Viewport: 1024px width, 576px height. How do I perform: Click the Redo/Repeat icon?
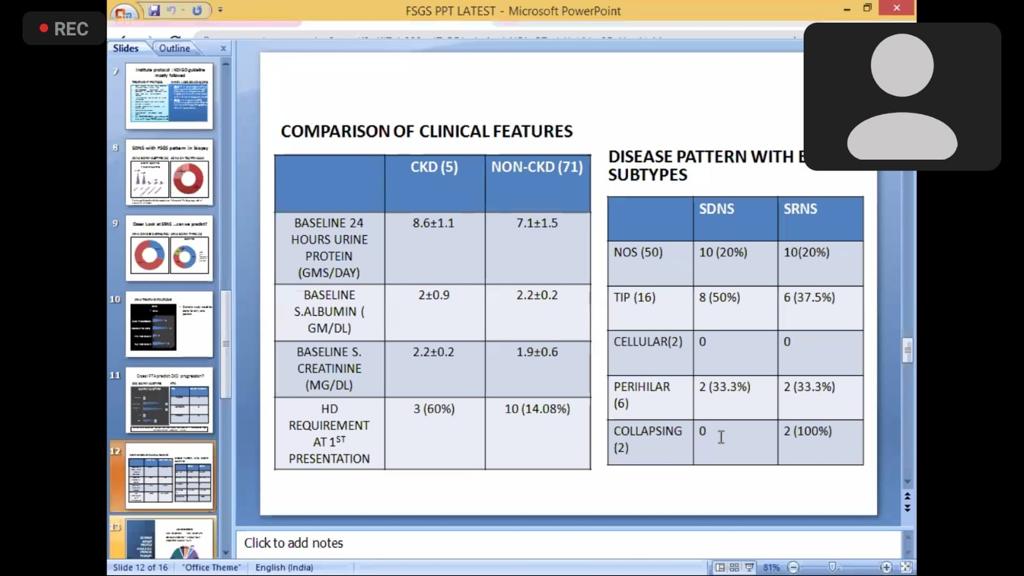coord(197,11)
